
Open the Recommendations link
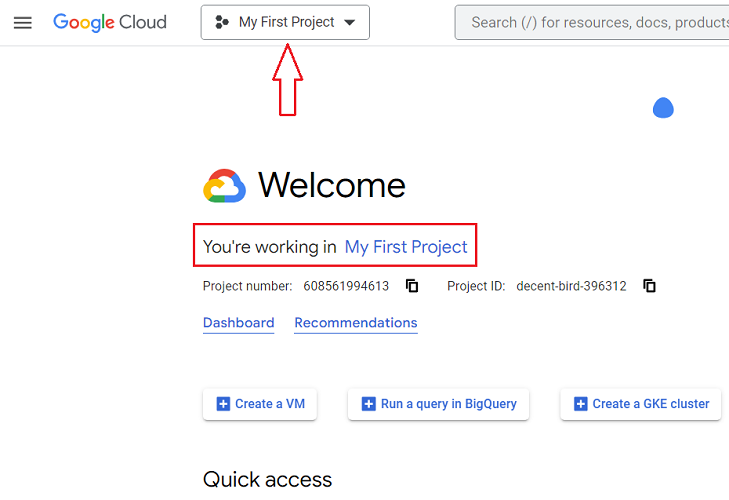(356, 323)
